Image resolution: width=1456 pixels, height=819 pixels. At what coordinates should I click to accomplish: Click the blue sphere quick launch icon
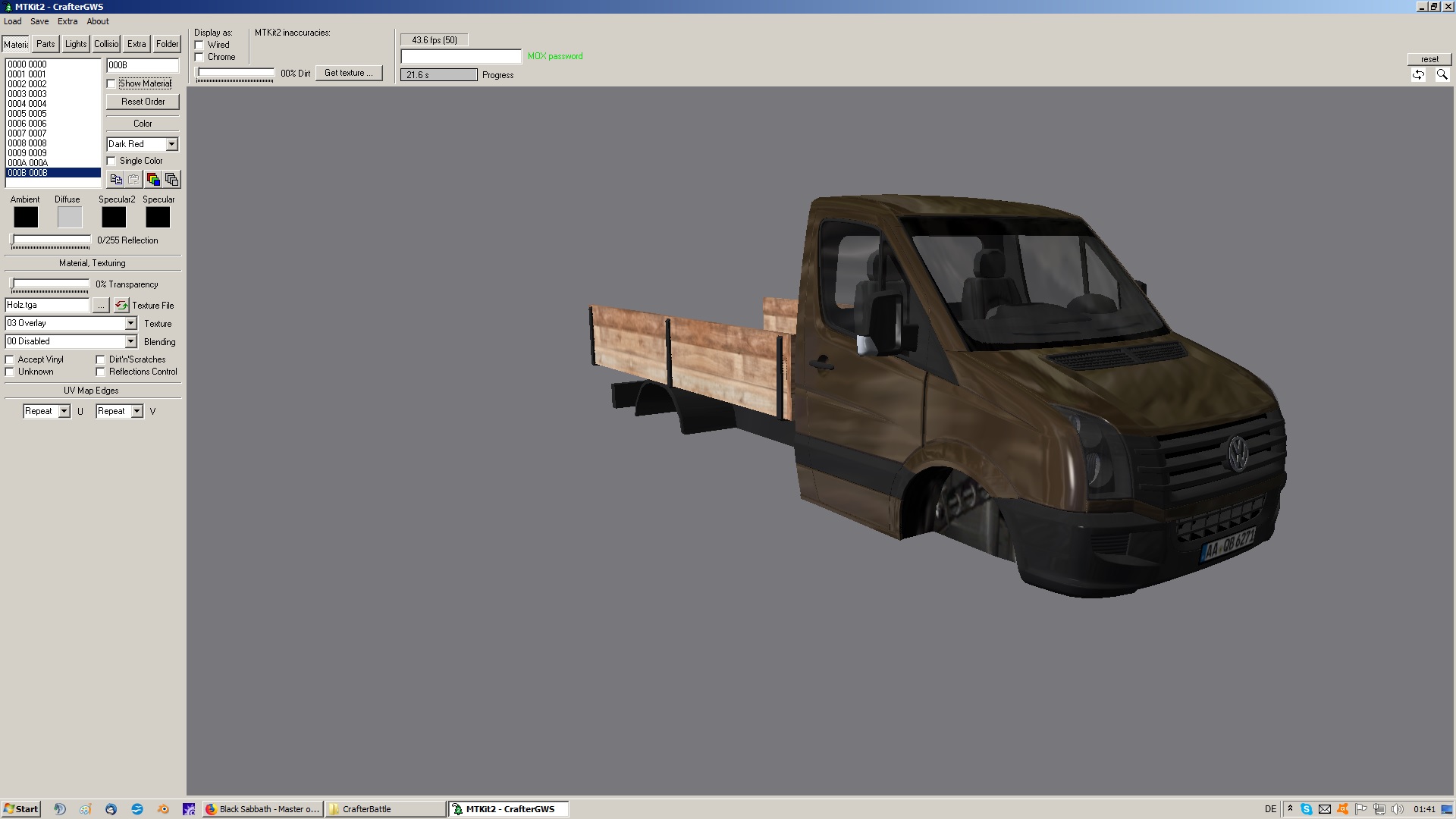point(136,809)
